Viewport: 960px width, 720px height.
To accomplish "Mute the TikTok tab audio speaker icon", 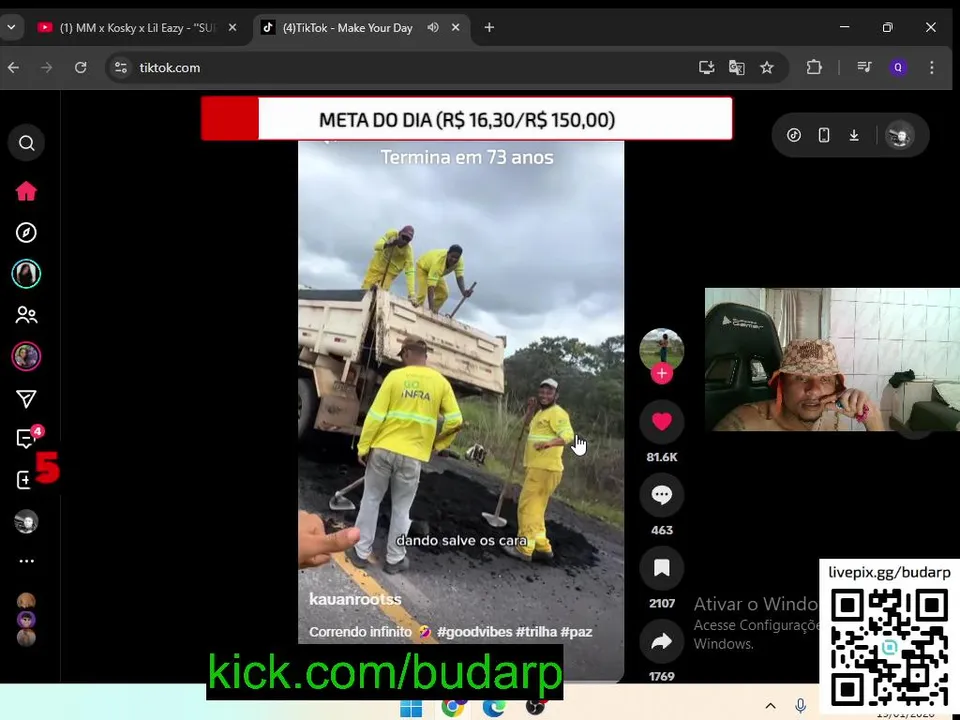I will tap(433, 28).
